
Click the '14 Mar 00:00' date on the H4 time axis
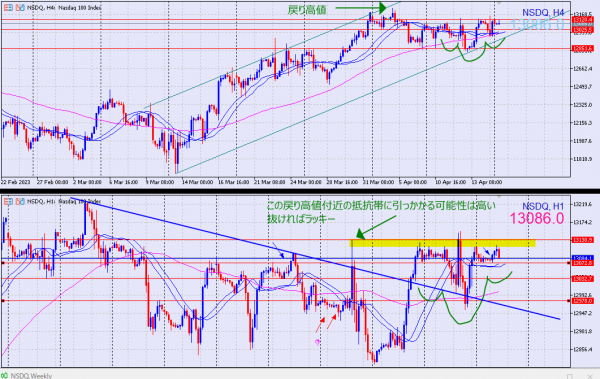(197, 182)
